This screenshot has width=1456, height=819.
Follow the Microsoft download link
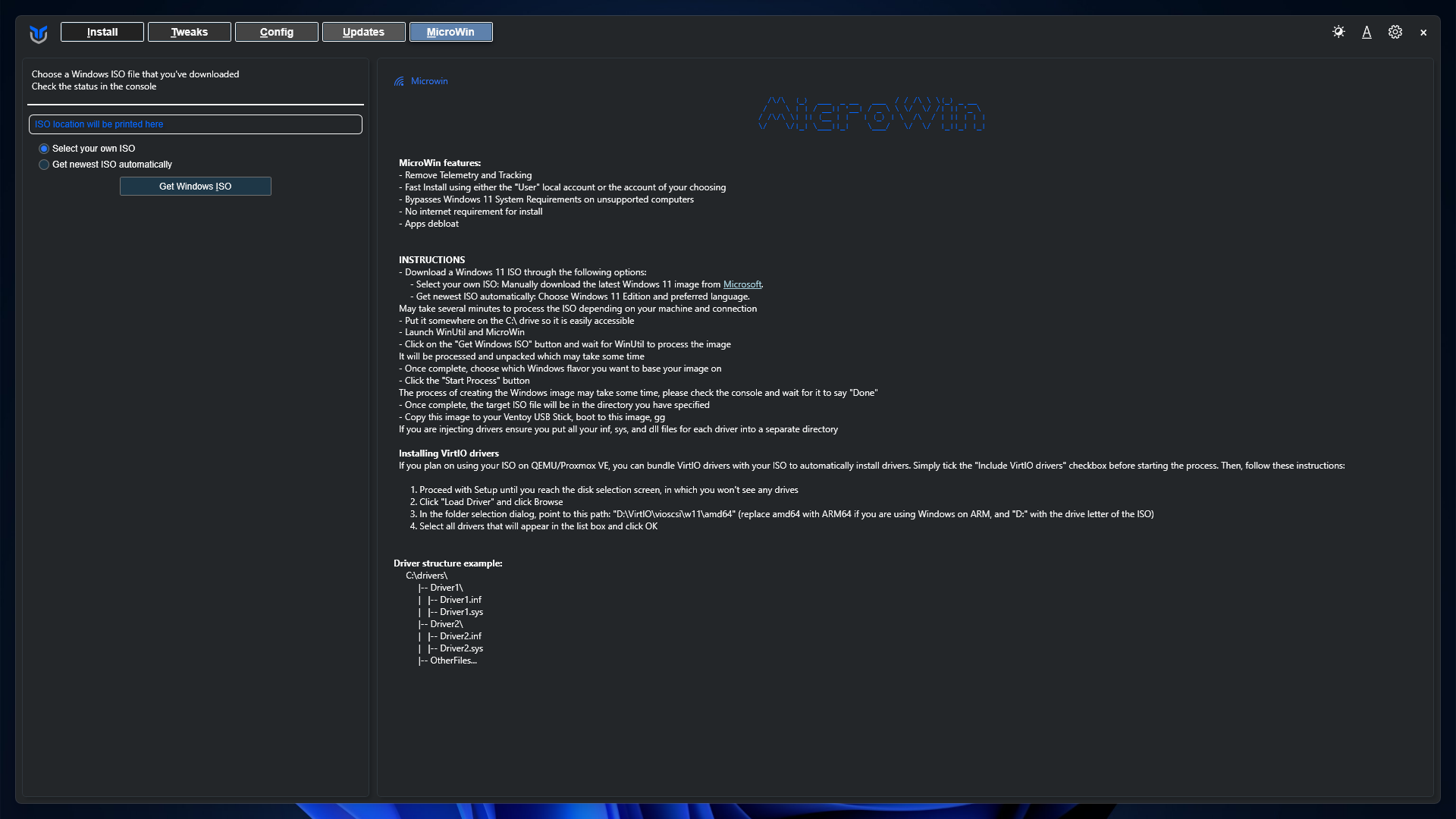tap(742, 284)
